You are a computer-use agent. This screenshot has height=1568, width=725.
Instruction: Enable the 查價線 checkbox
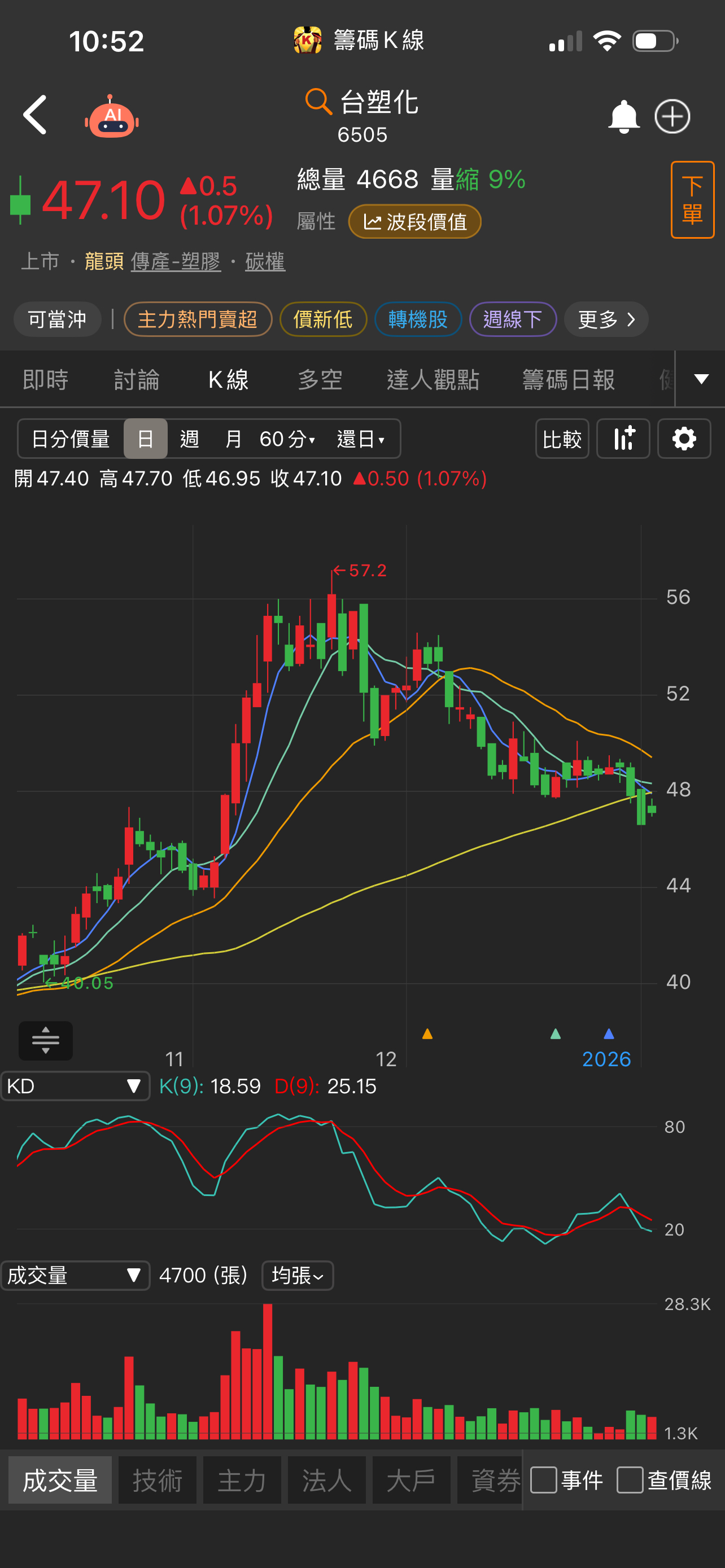coord(630,1480)
